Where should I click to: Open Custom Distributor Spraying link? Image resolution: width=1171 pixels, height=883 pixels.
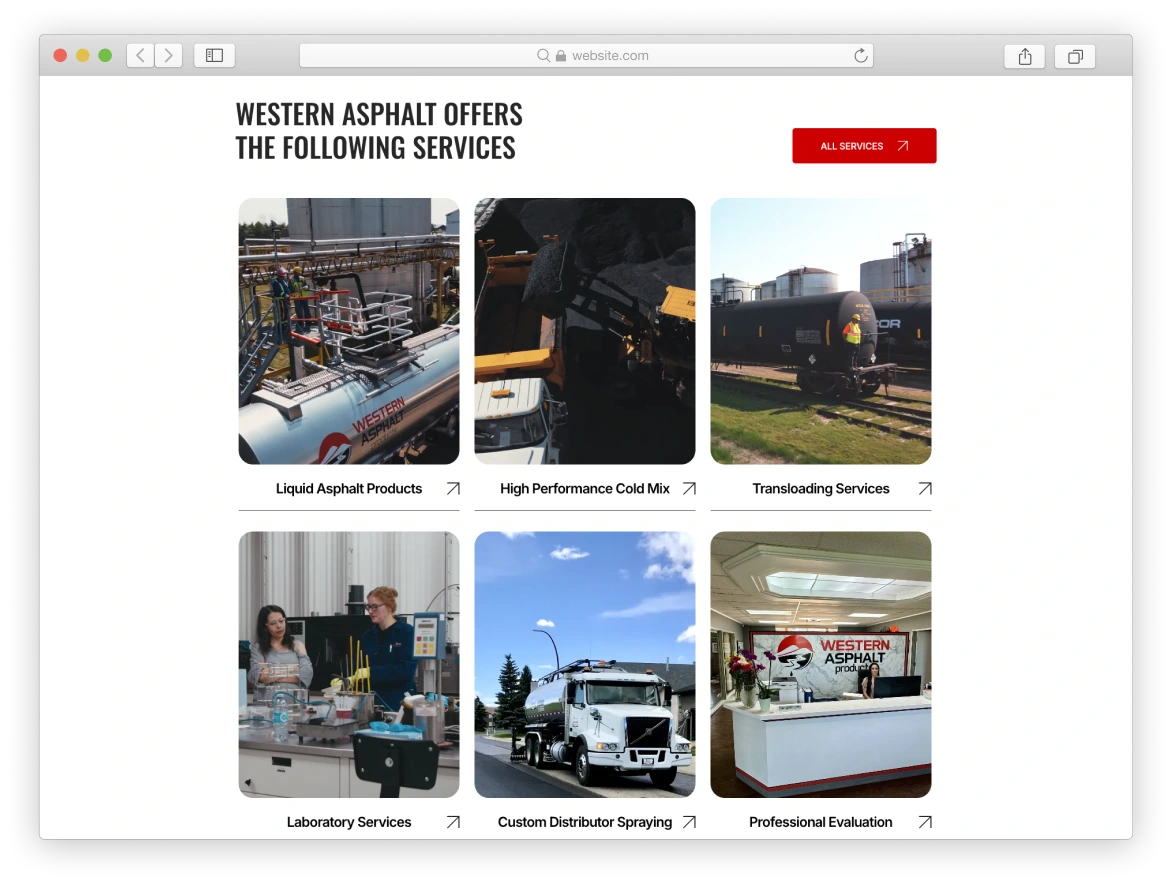(x=585, y=822)
